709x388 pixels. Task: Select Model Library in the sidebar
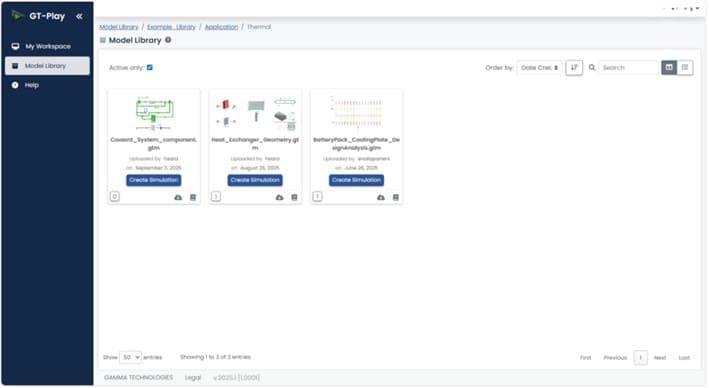[47, 66]
